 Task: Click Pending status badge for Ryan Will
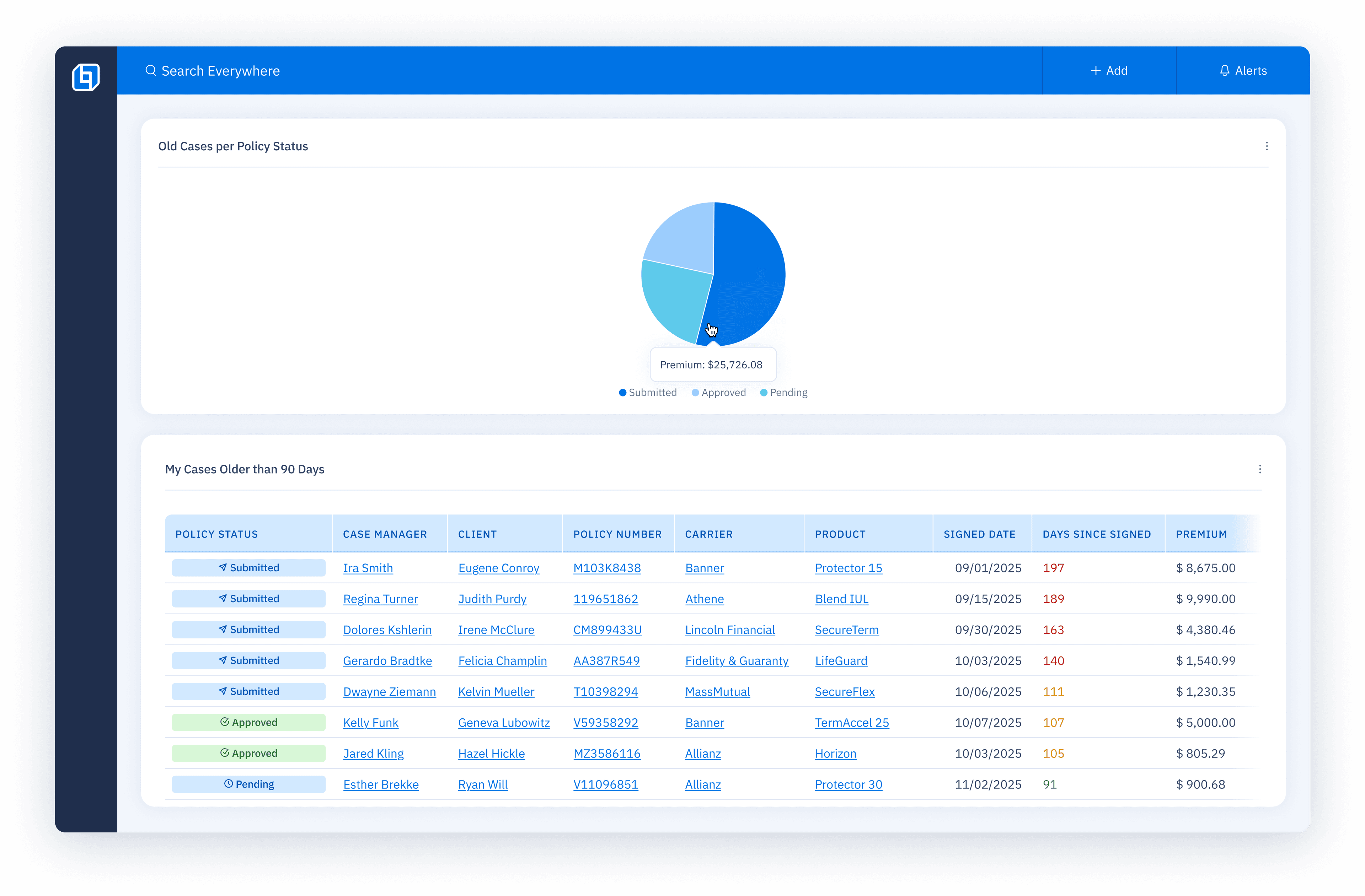click(x=248, y=784)
